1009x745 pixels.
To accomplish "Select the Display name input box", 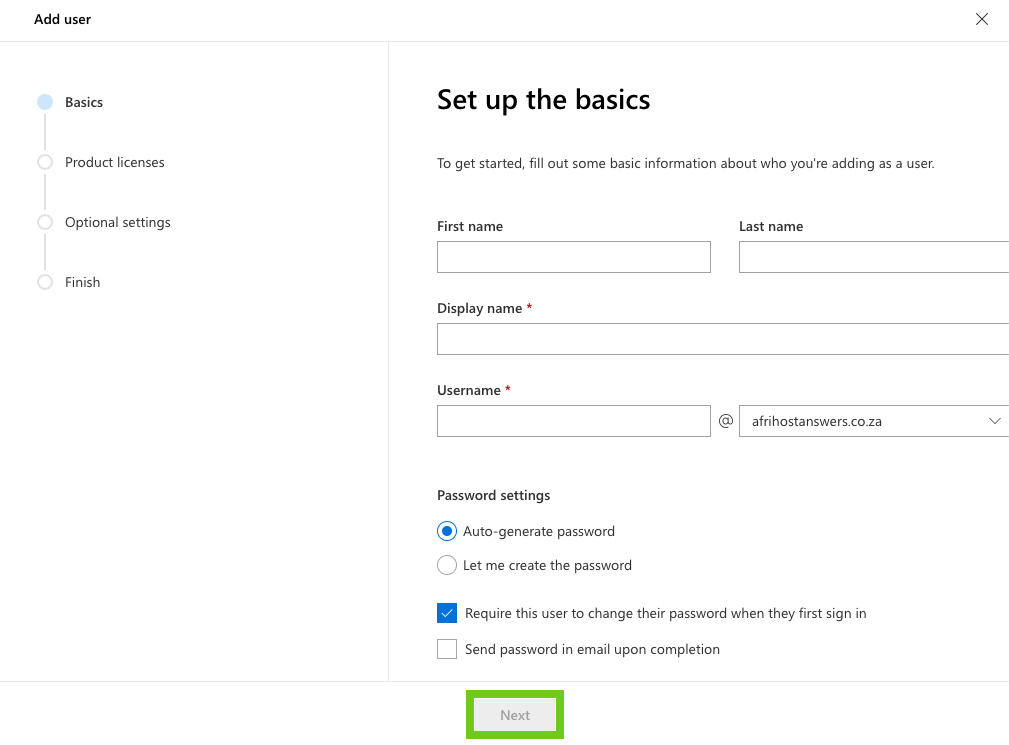I will [x=721, y=339].
